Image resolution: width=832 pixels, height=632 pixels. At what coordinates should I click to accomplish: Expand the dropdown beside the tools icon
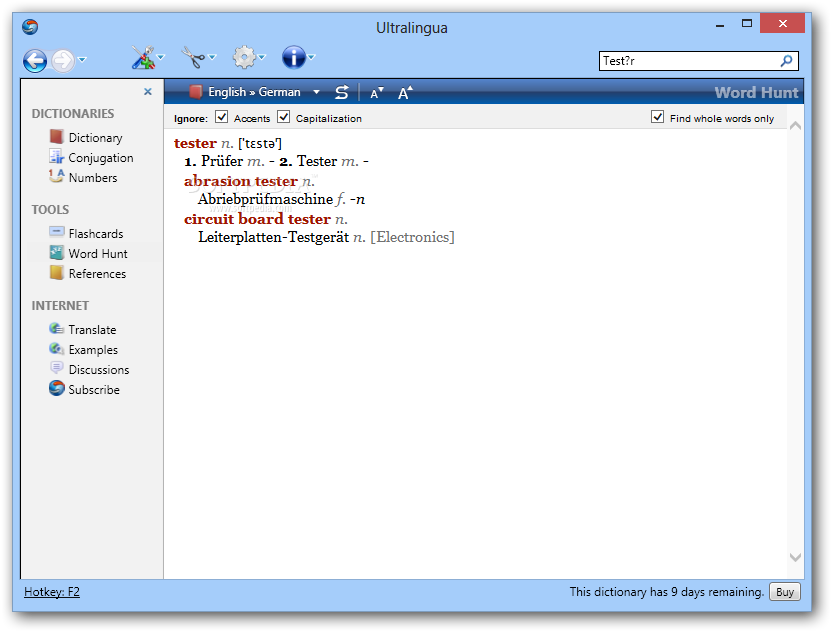[x=161, y=57]
